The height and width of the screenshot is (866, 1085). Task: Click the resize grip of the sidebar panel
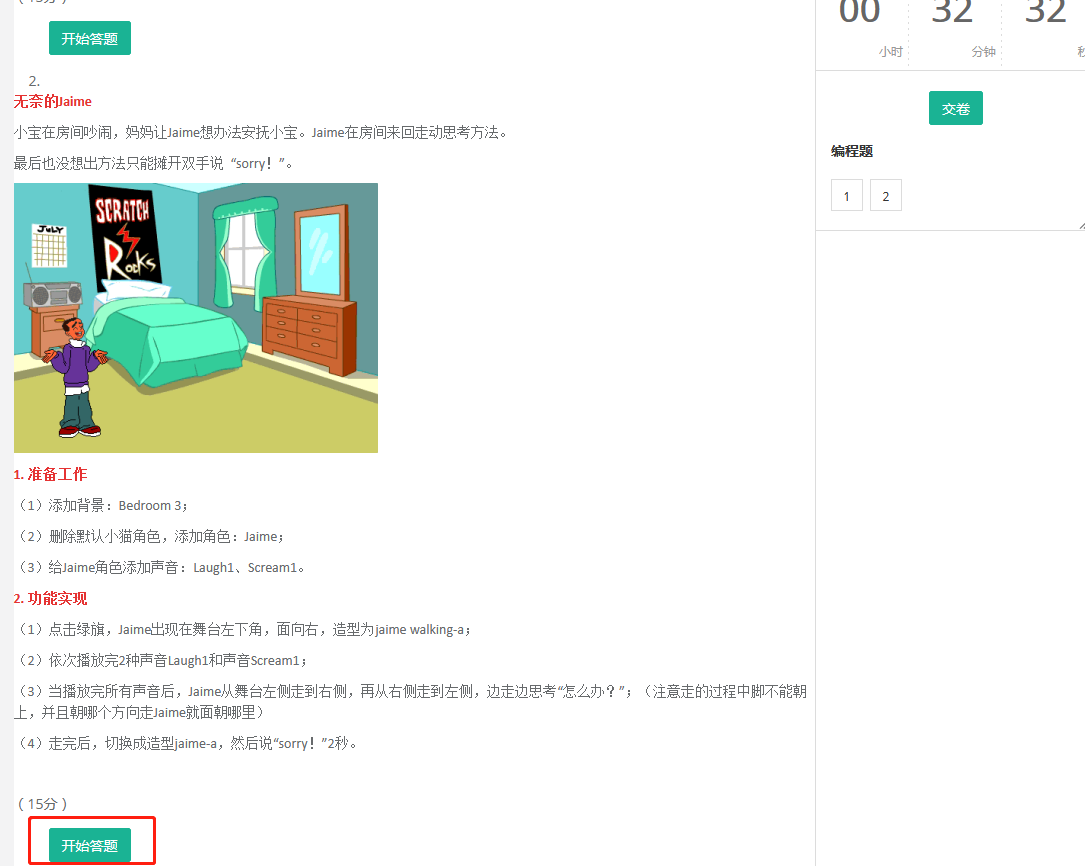tap(1082, 226)
